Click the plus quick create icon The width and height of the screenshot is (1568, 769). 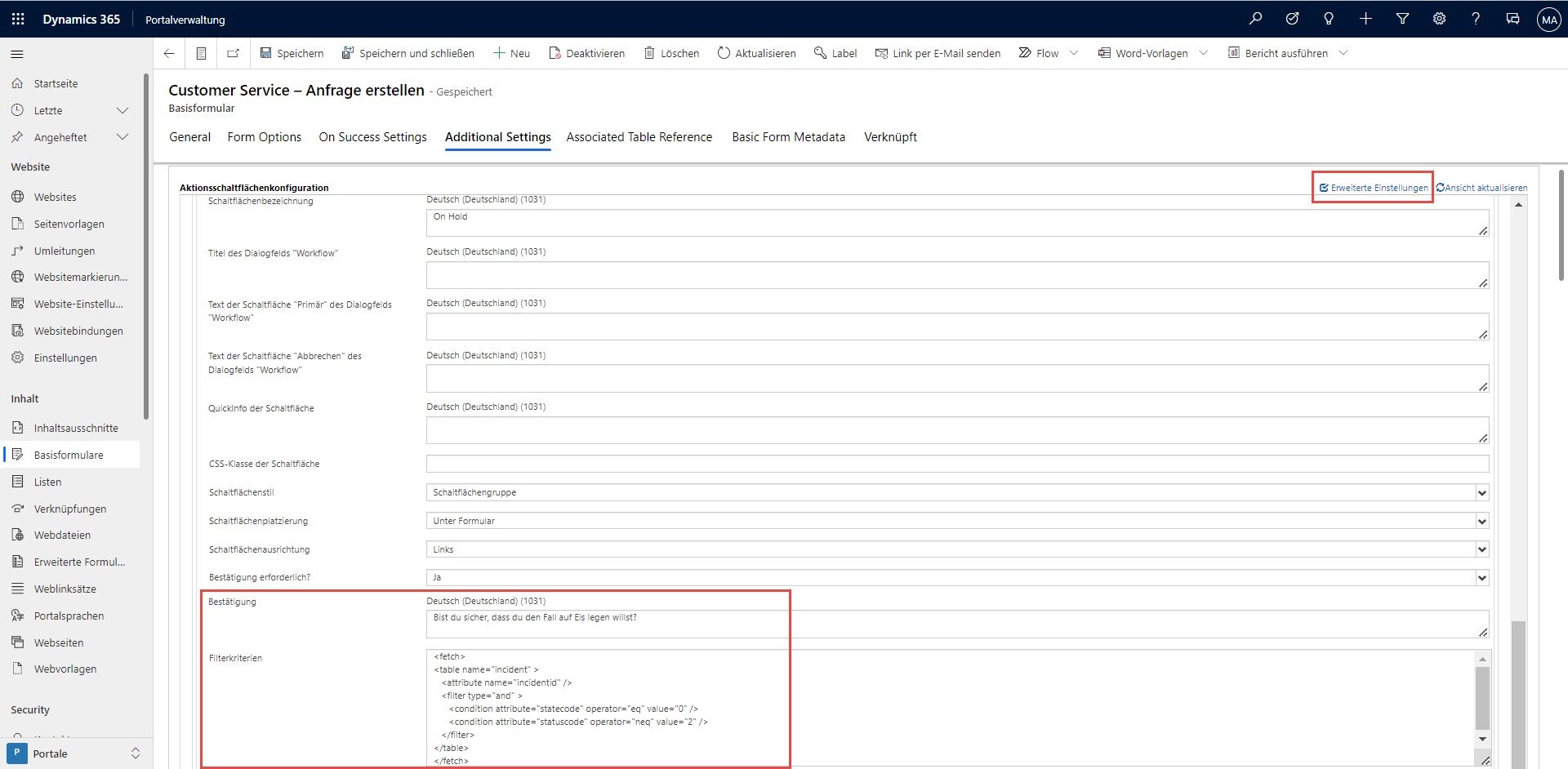click(1365, 19)
